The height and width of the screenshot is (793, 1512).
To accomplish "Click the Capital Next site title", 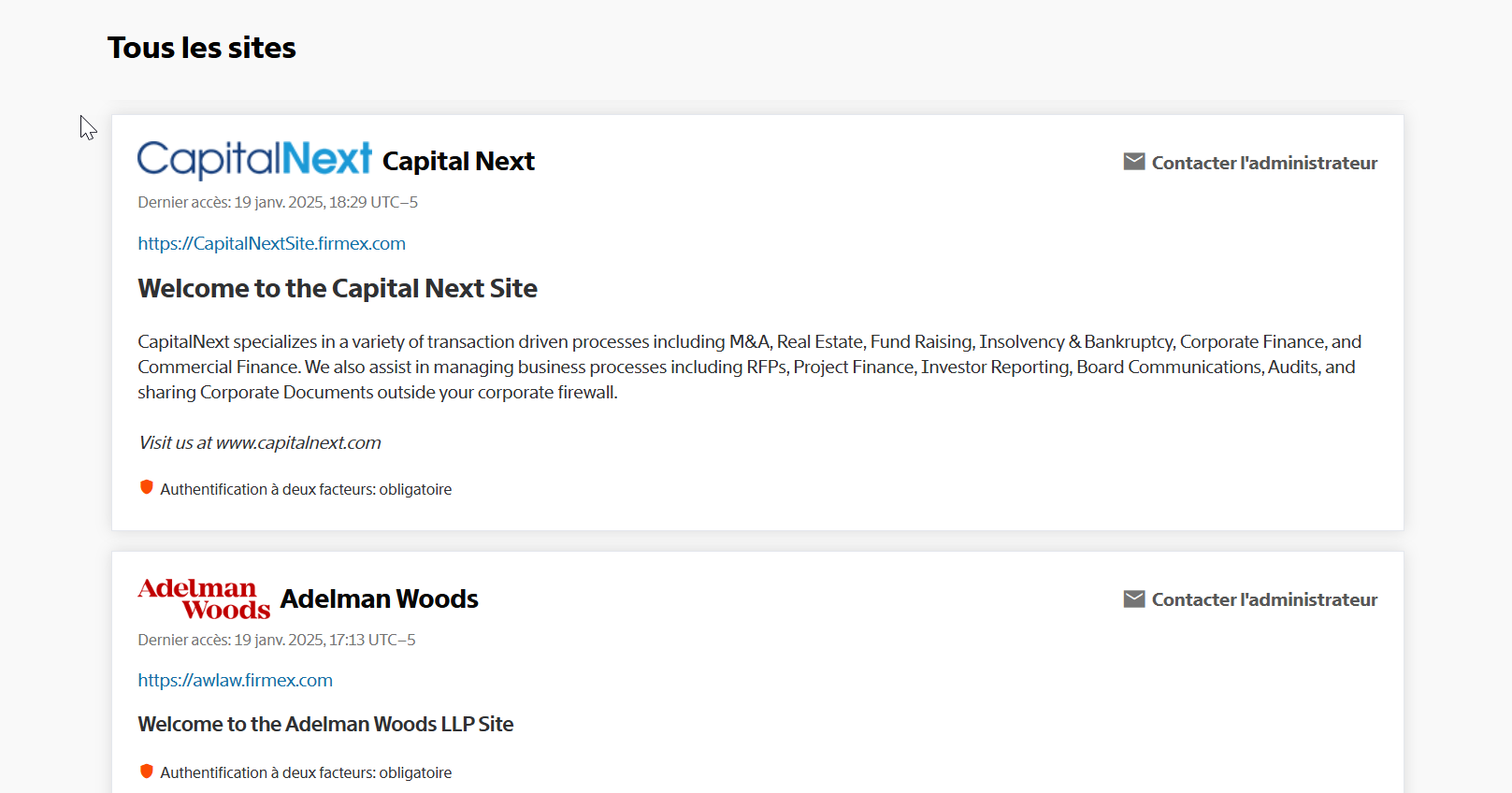I will tap(458, 161).
